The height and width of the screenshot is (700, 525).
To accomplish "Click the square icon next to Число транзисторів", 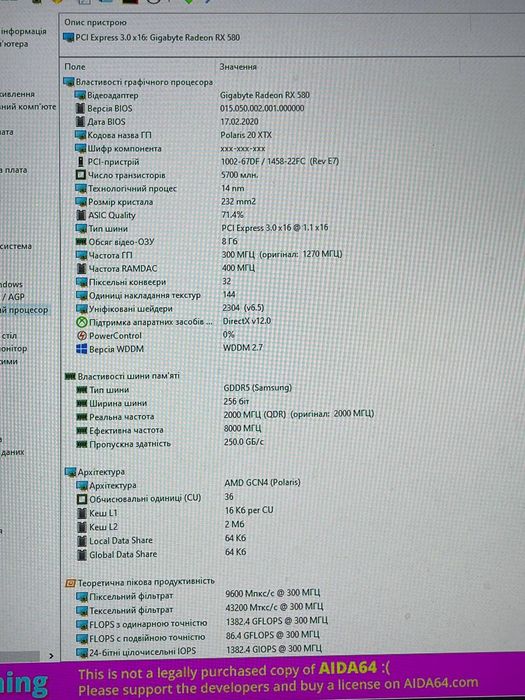I will (x=81, y=175).
